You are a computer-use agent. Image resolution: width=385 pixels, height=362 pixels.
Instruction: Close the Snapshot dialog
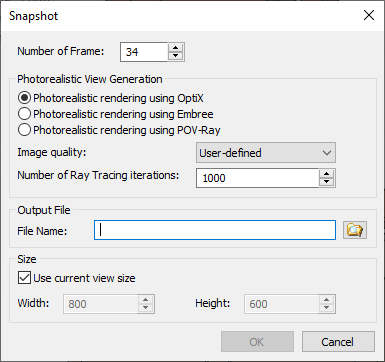click(369, 15)
